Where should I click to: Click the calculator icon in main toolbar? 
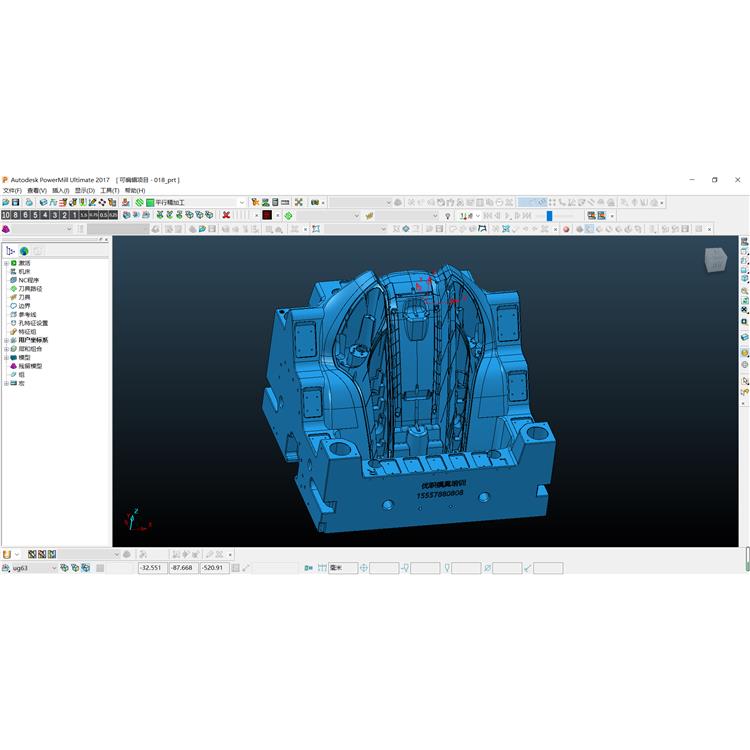(276, 202)
